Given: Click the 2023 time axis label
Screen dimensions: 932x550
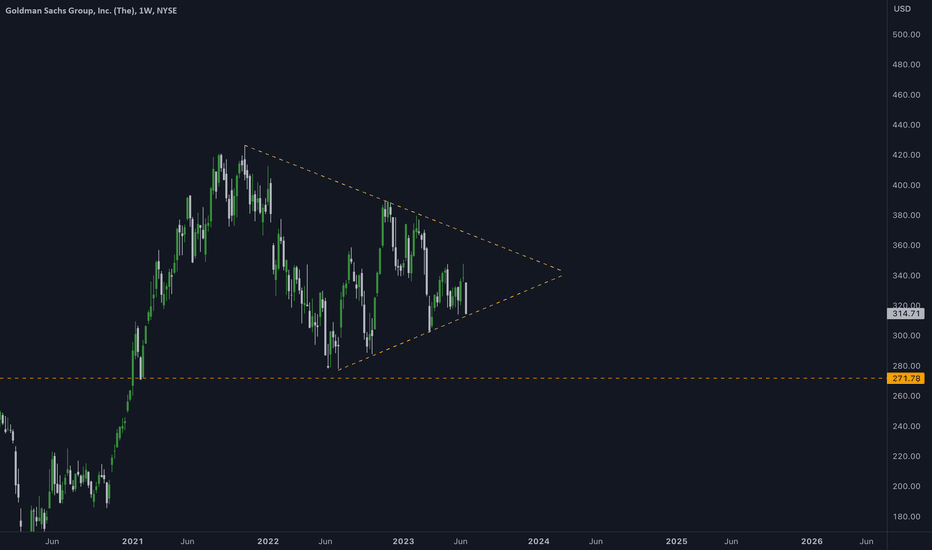Looking at the screenshot, I should click(x=404, y=541).
